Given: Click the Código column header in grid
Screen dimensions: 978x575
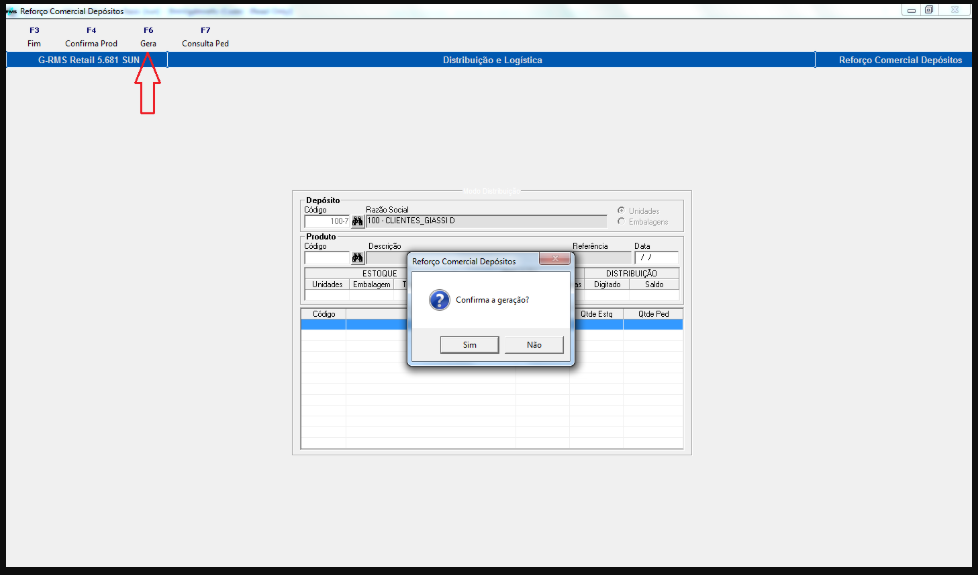Looking at the screenshot, I should [324, 314].
